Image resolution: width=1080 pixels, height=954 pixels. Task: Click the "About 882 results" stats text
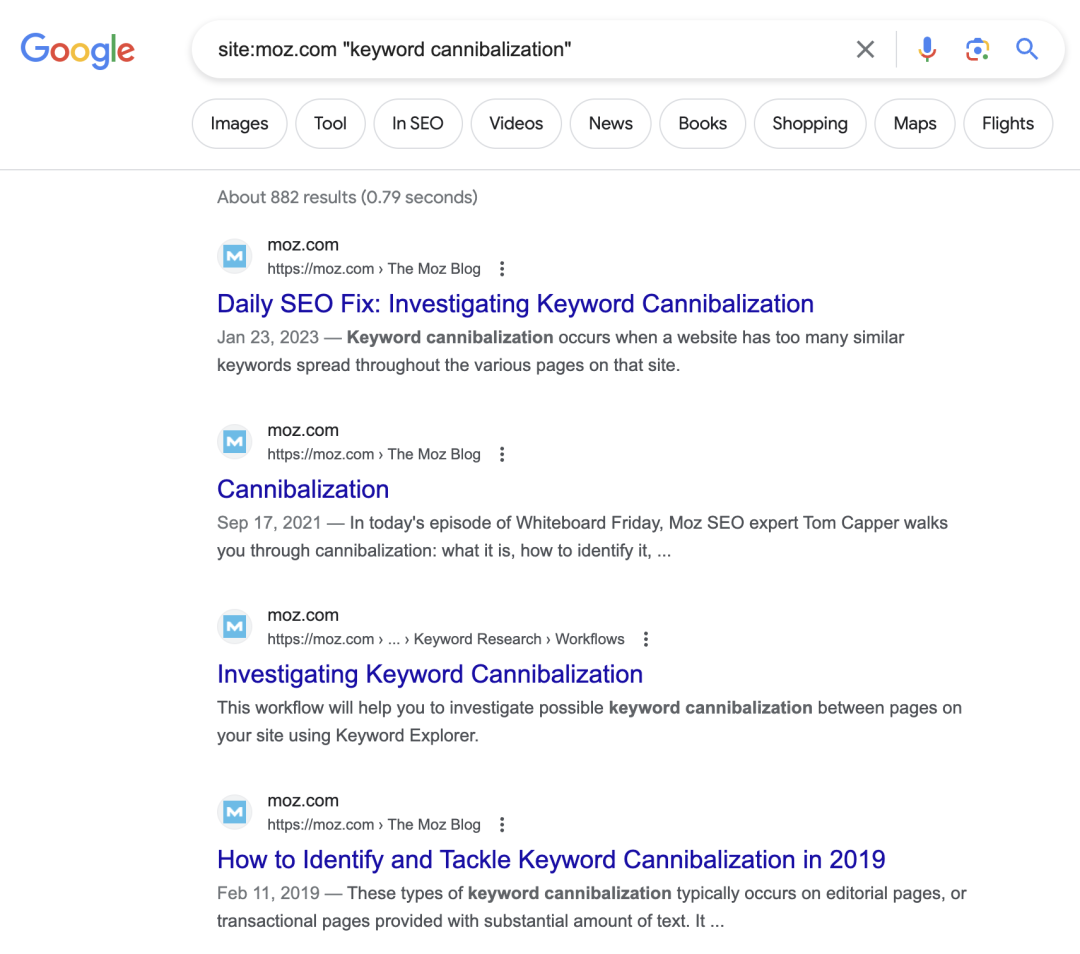coord(347,197)
